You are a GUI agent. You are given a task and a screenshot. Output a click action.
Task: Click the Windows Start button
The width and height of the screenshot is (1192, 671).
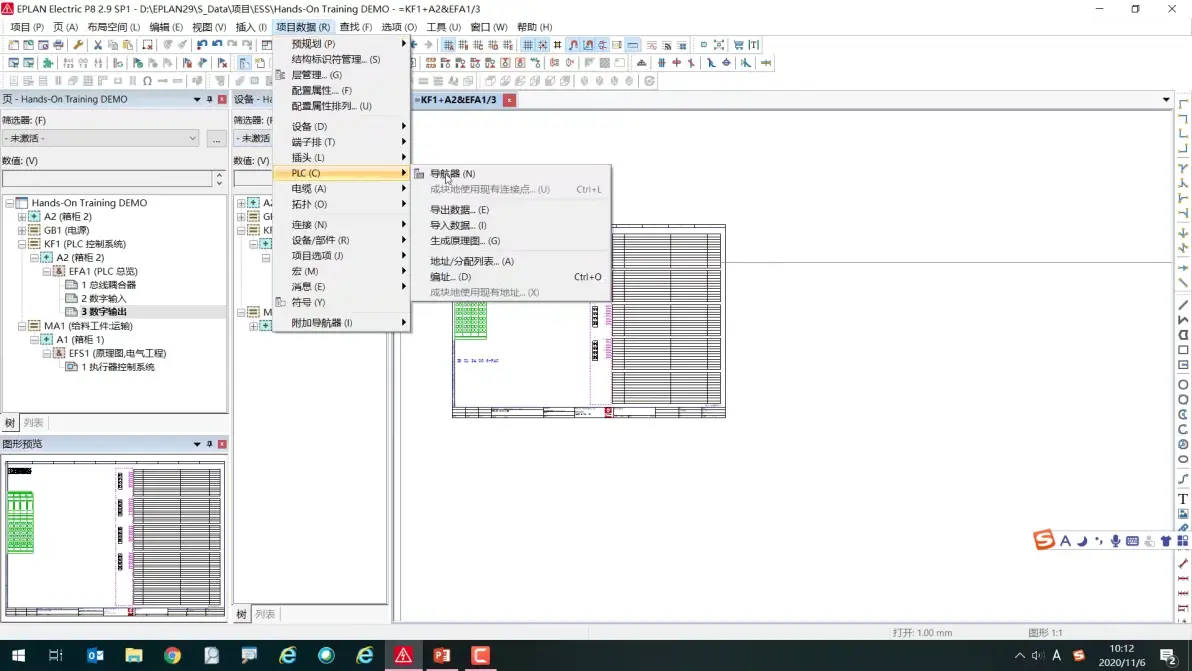click(x=18, y=655)
